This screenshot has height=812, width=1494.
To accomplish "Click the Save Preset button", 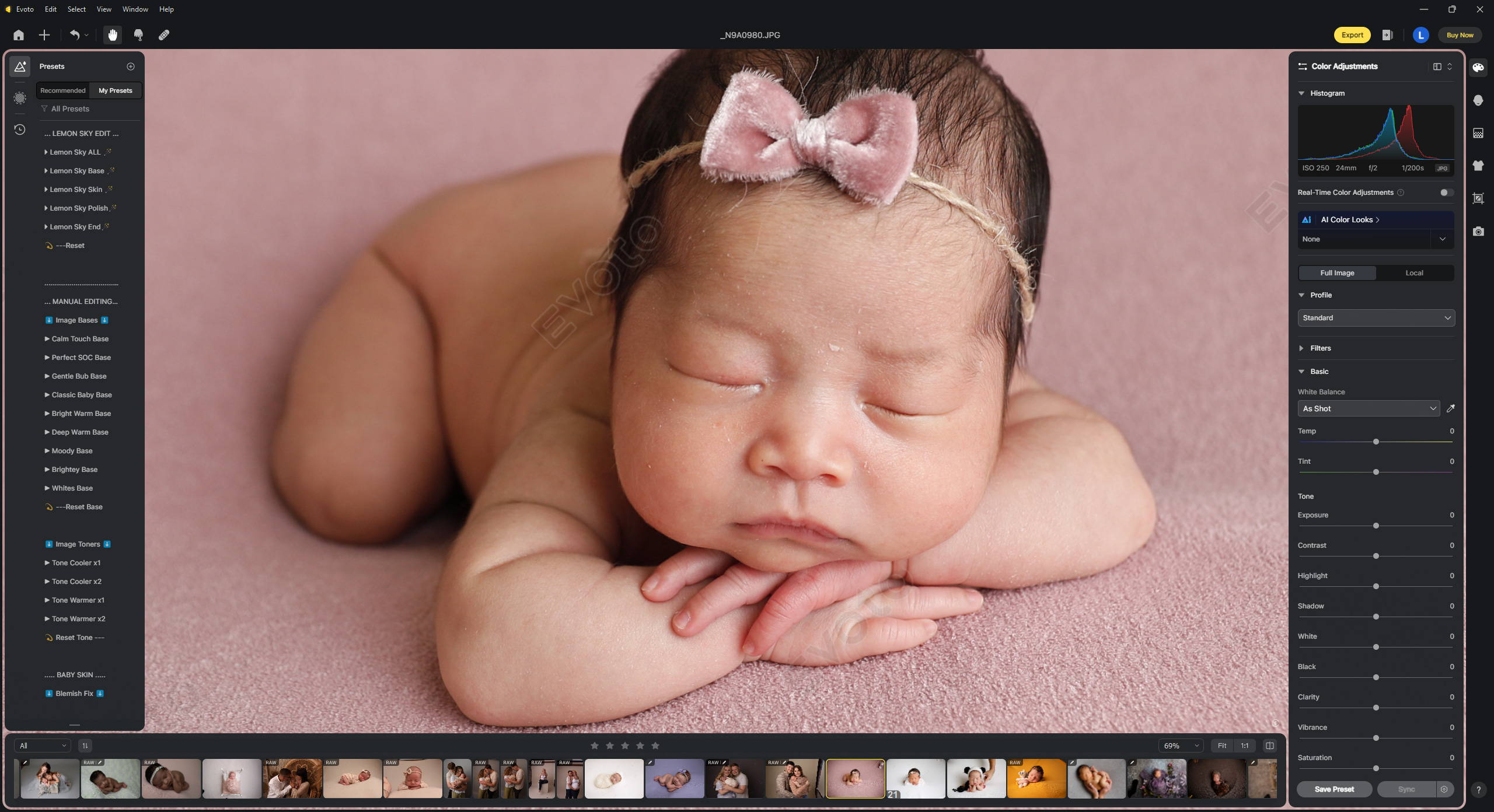I will point(1334,789).
